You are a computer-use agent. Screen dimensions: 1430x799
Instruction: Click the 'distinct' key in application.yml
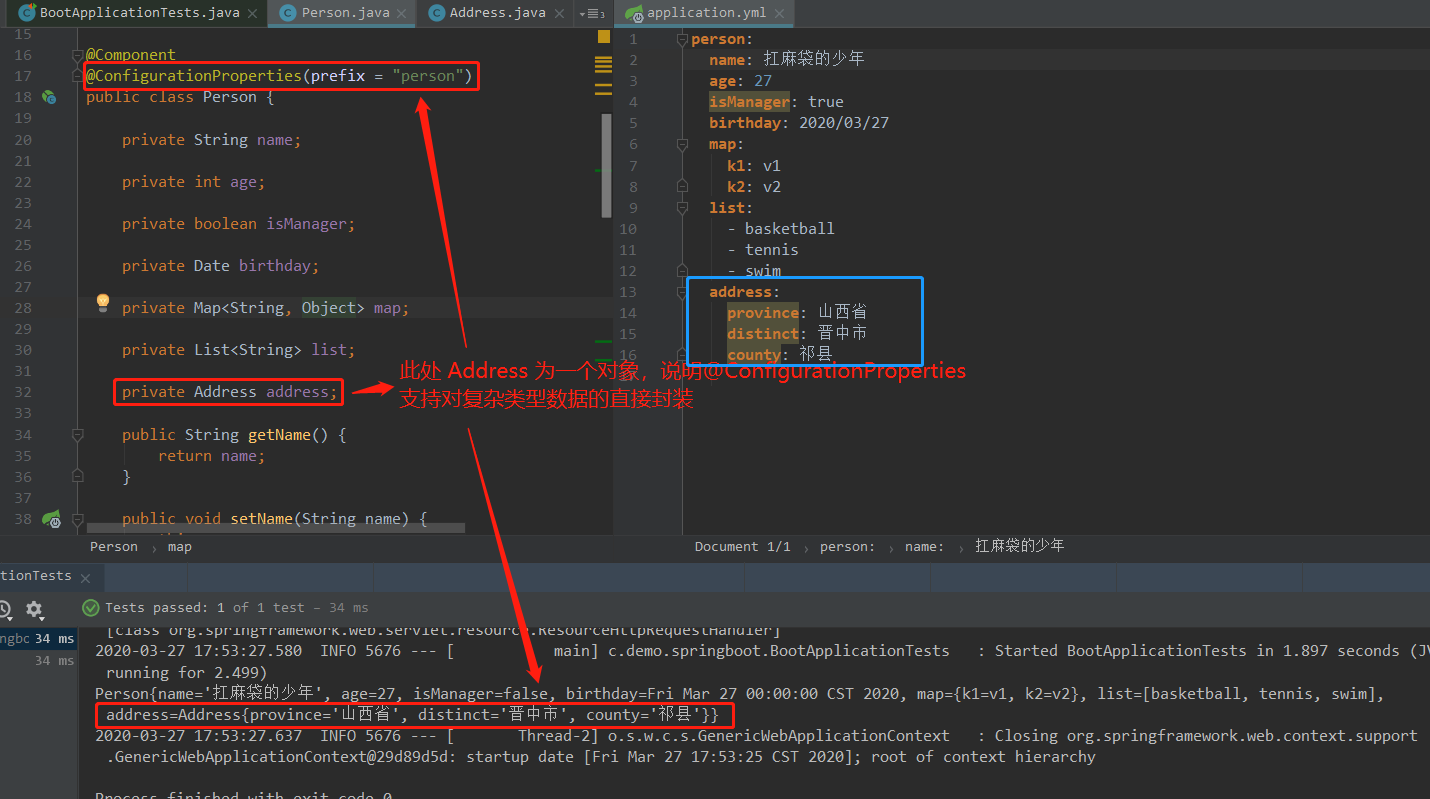click(763, 334)
